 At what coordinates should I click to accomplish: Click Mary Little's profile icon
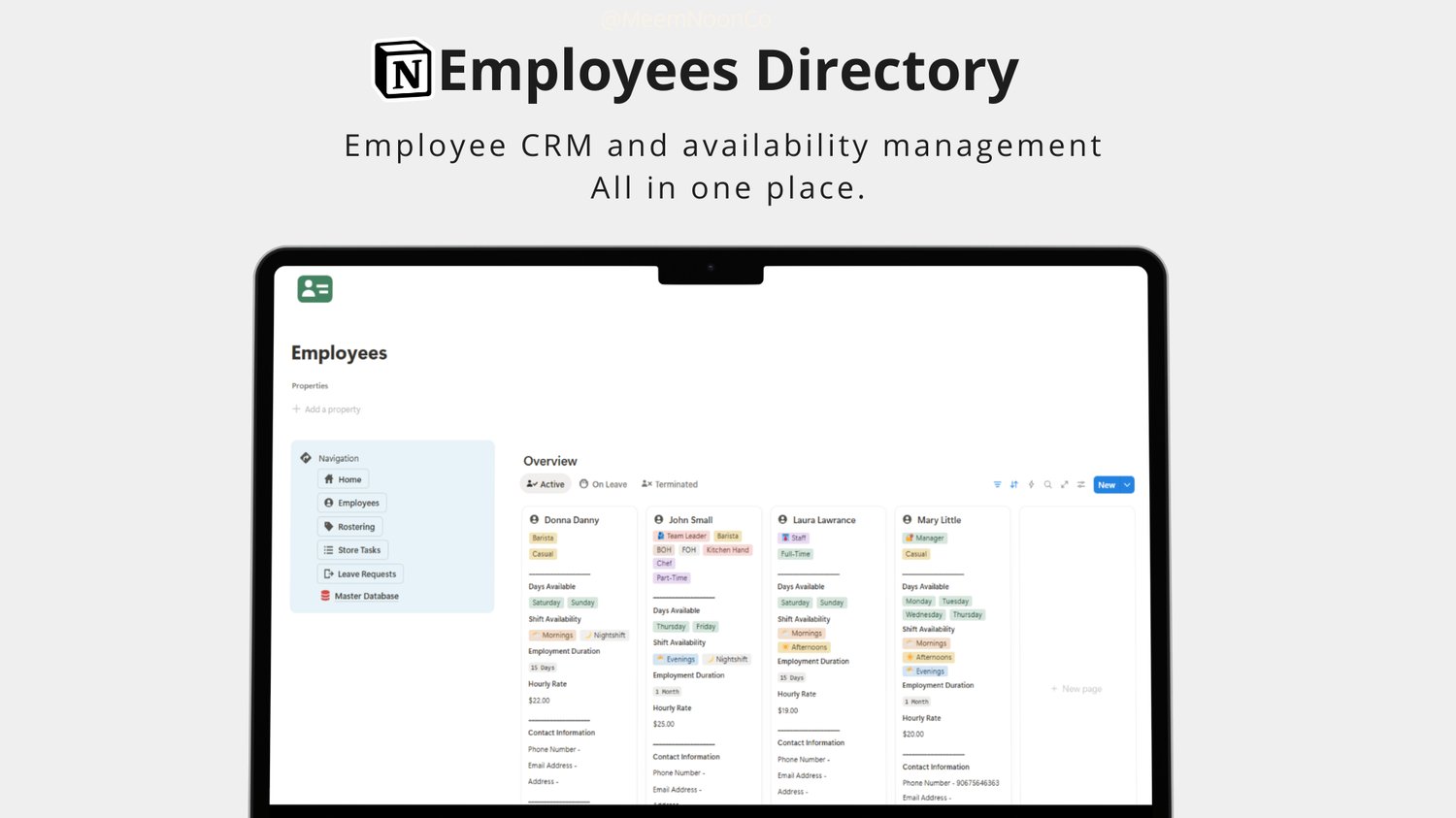point(908,520)
